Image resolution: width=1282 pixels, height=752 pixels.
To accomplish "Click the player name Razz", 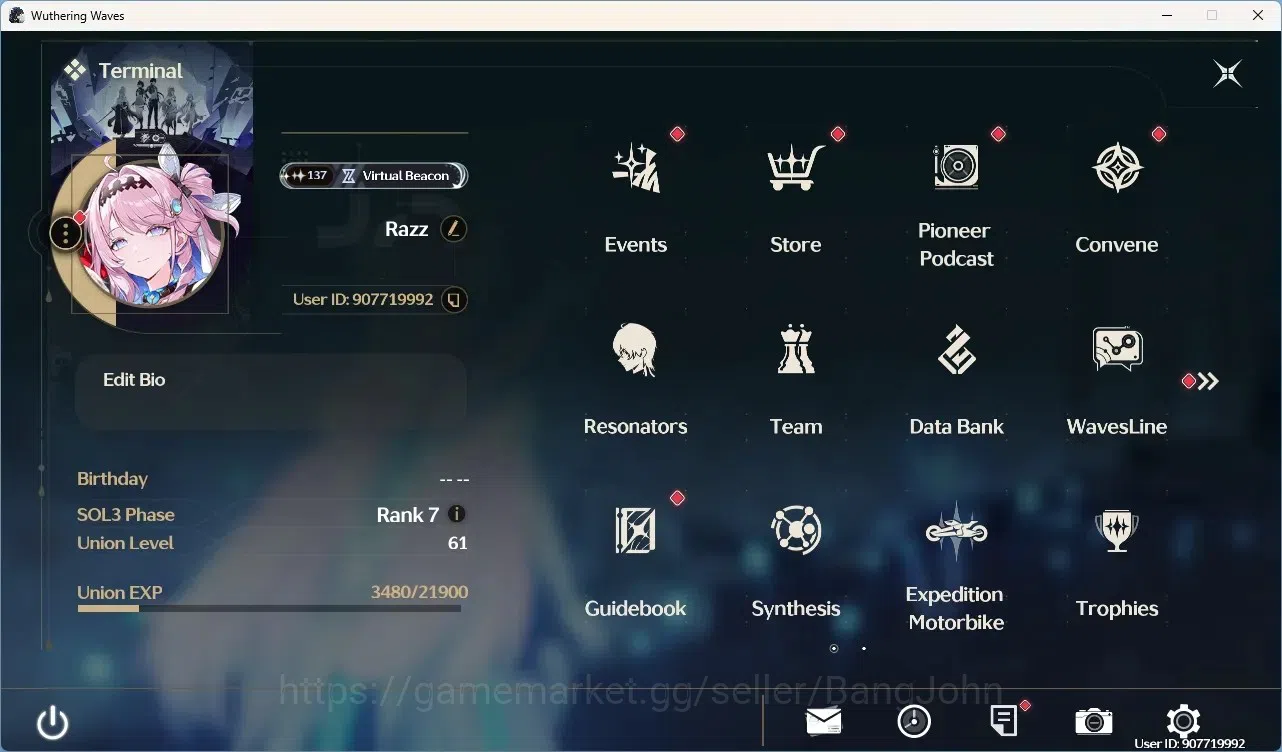I will coord(406,229).
